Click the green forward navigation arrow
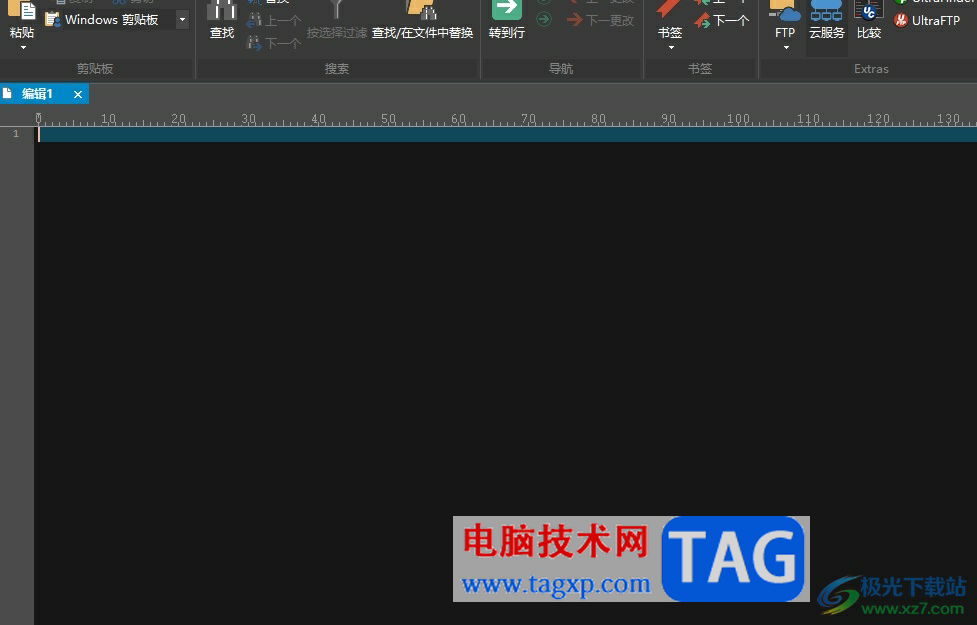The image size is (977, 625). coord(544,20)
